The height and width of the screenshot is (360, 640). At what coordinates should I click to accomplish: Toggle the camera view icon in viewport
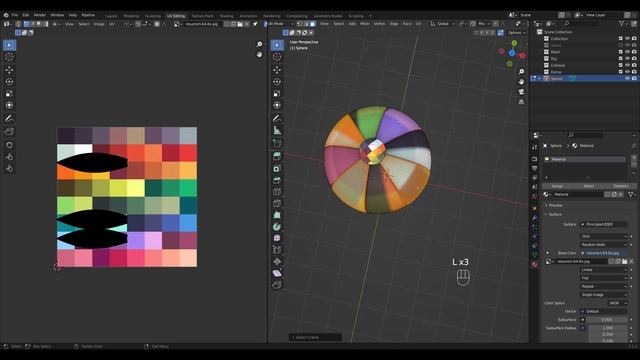coord(521,92)
